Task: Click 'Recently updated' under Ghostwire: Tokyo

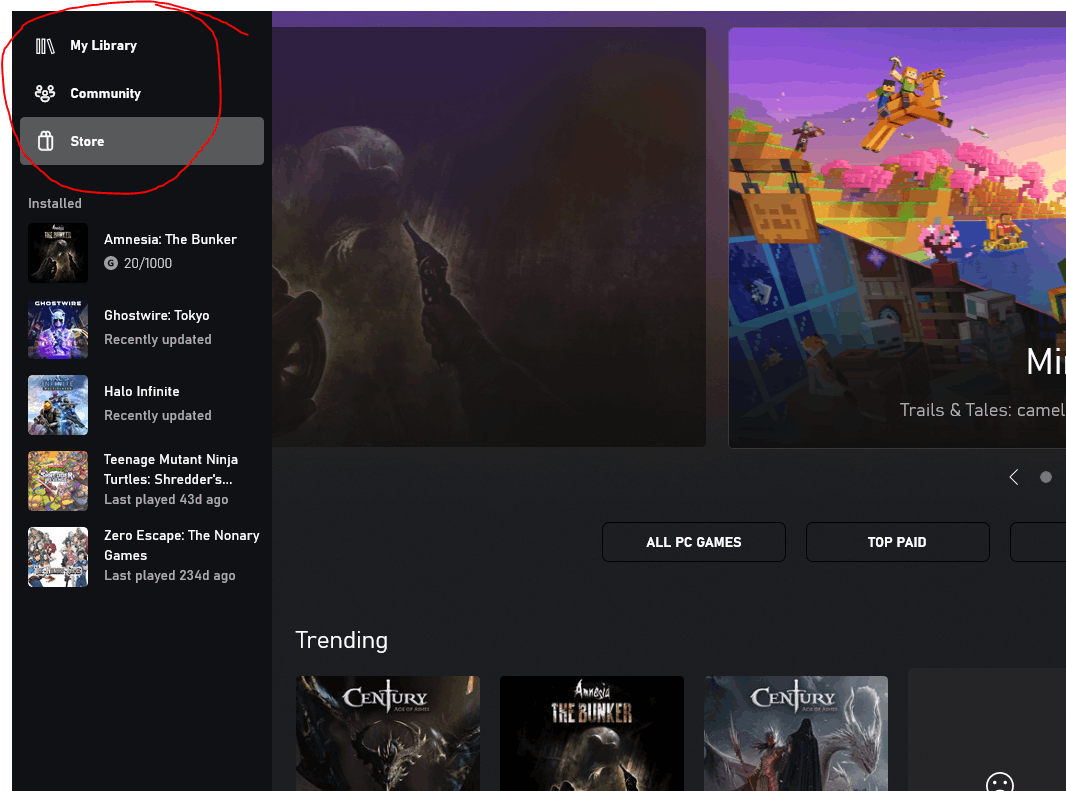Action: click(x=157, y=339)
